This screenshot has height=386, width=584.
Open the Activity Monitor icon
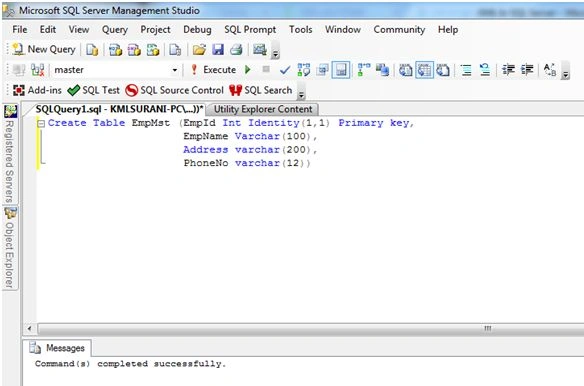[x=260, y=49]
